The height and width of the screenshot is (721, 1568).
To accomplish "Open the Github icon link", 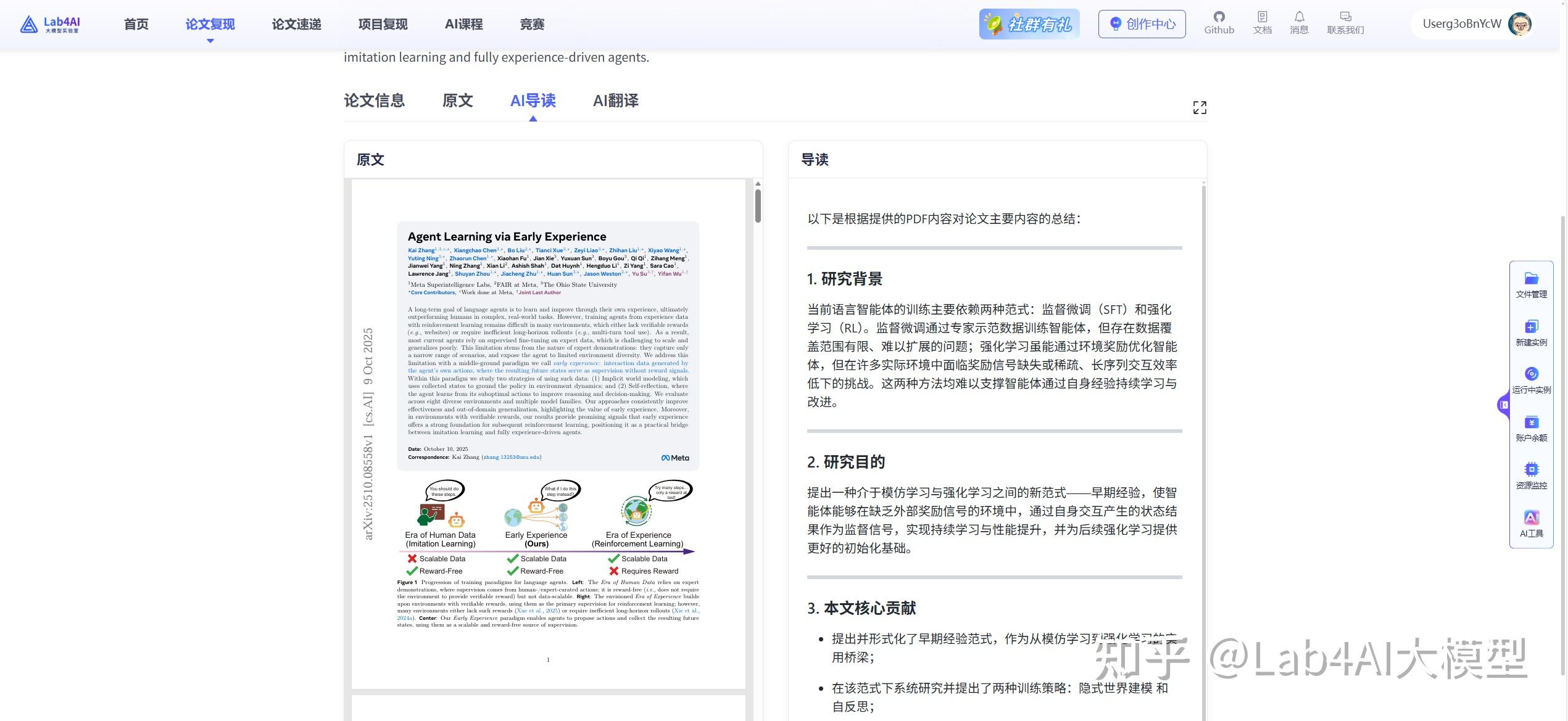I will 1219,17.
